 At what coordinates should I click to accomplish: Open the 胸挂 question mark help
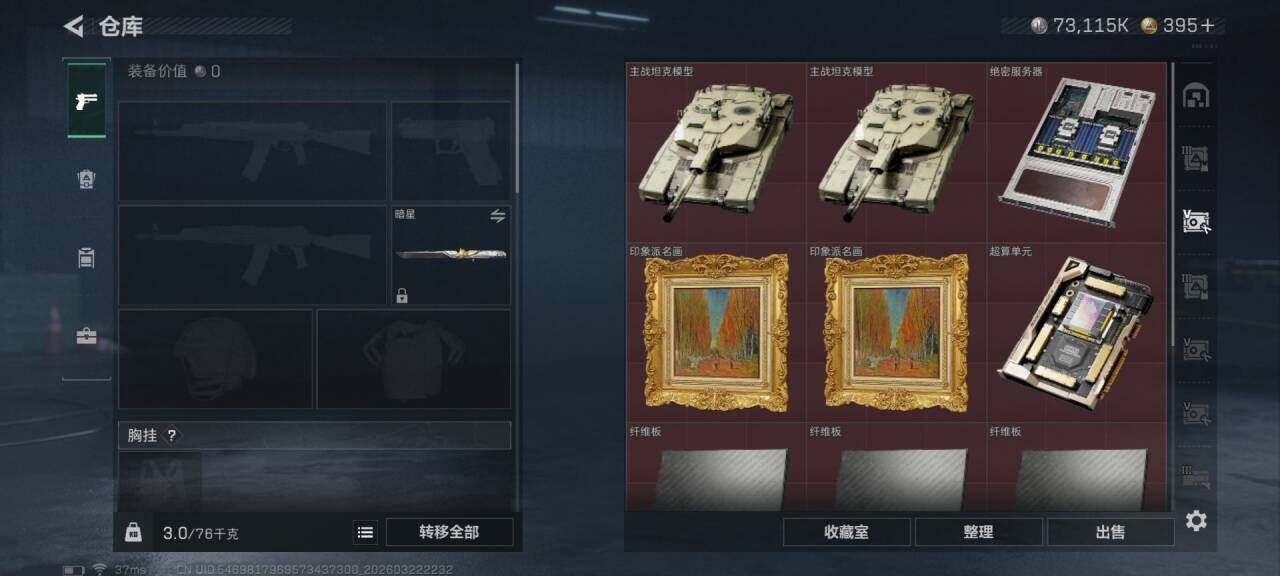pos(171,435)
